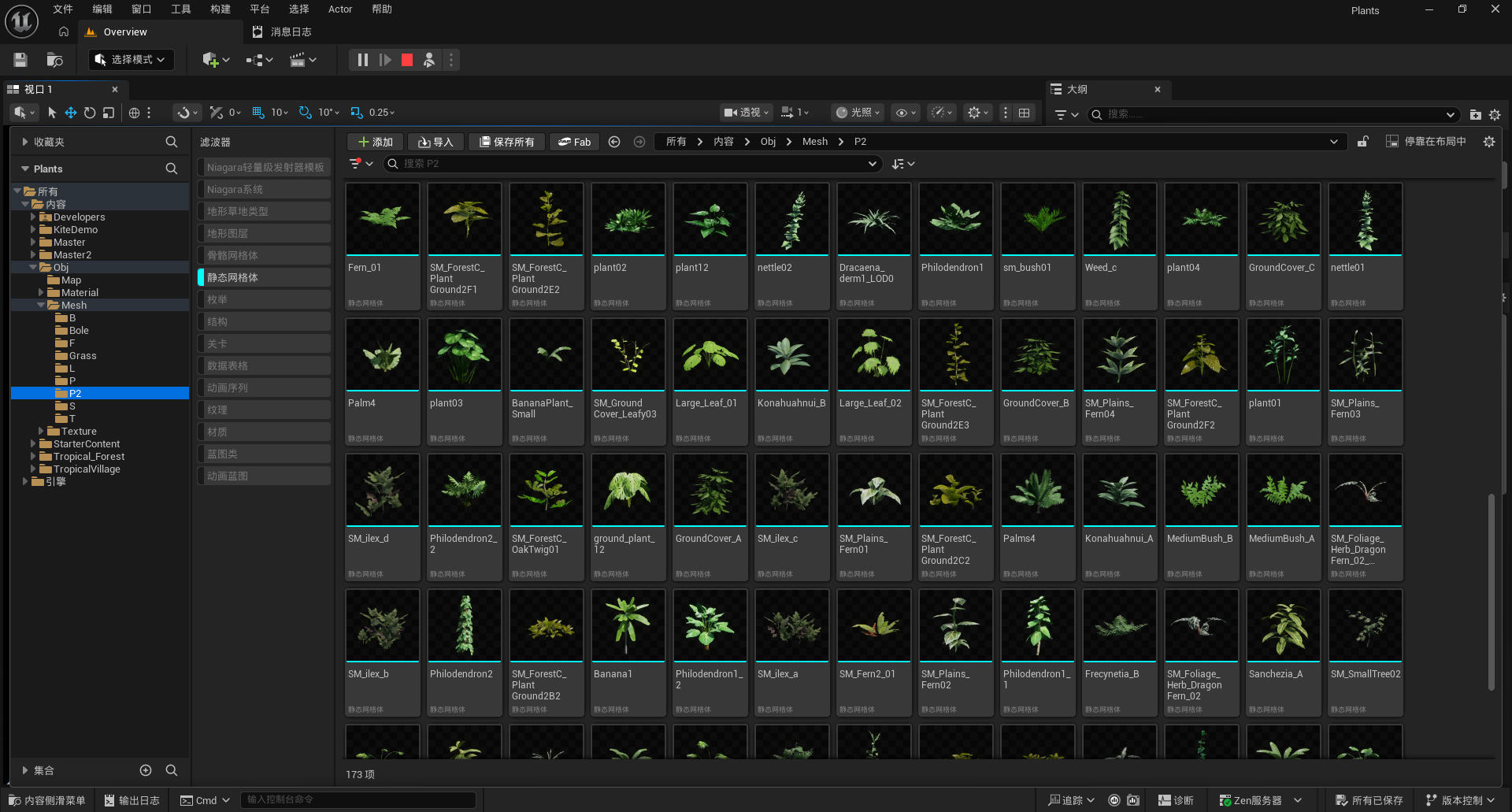1512x812 pixels.
Task: Search within the Plants folder tree
Action: point(171,169)
